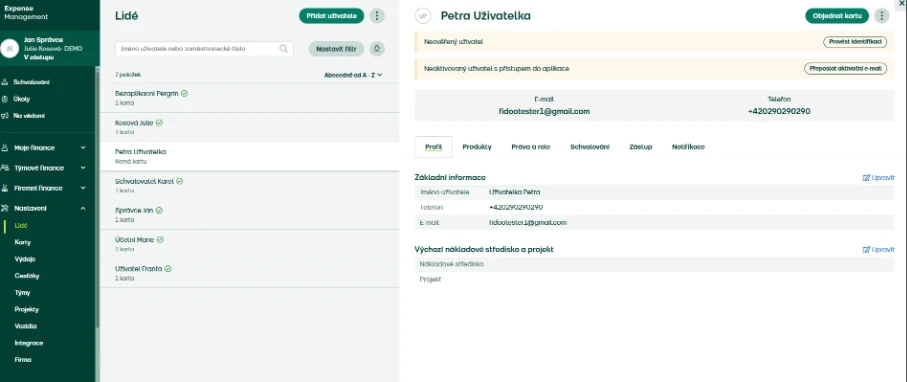Switch to the Schvalování tab
Viewport: 907px width, 382px height.
(589, 147)
